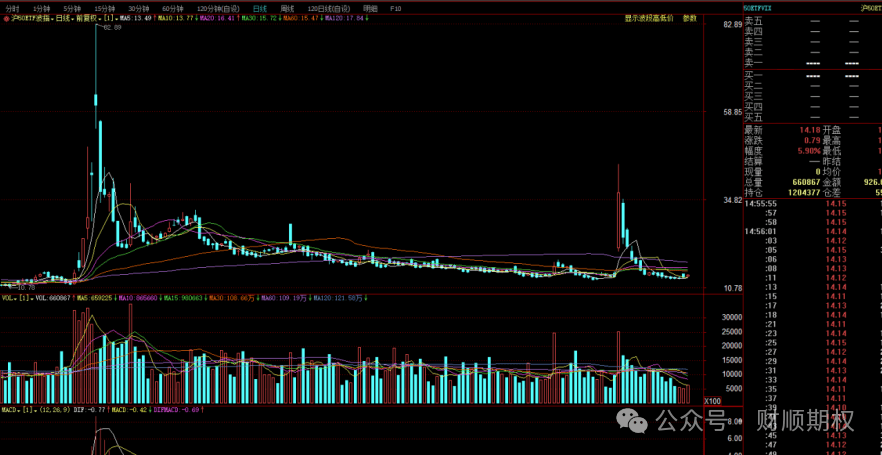Screen dimensions: 882x455
Task: Select the 120日线(自设) period tab
Action: (329, 8)
